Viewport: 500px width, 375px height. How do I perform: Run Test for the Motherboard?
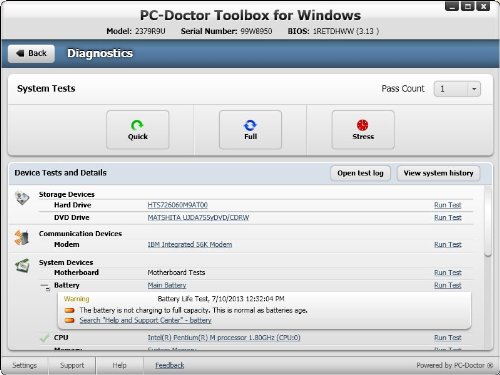click(448, 272)
